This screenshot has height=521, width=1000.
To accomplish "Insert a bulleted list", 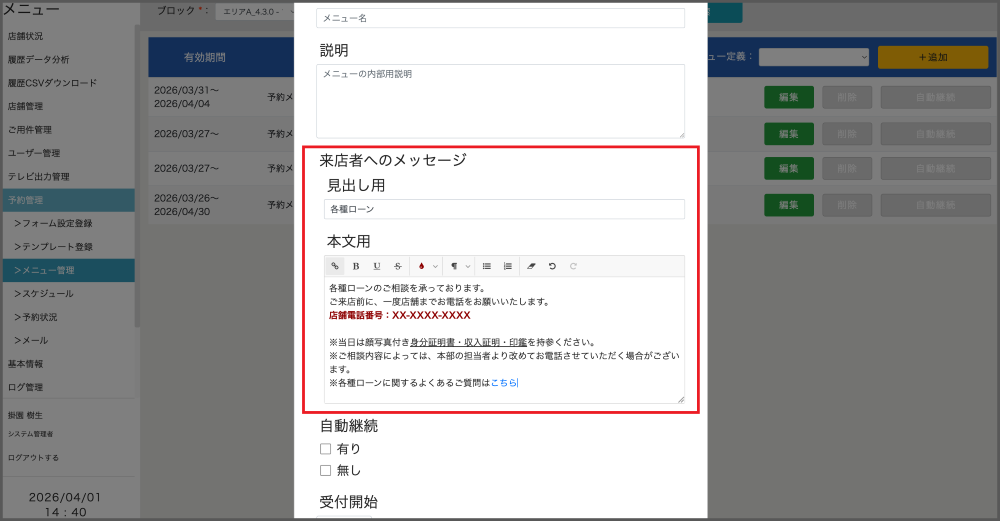I will pos(487,266).
